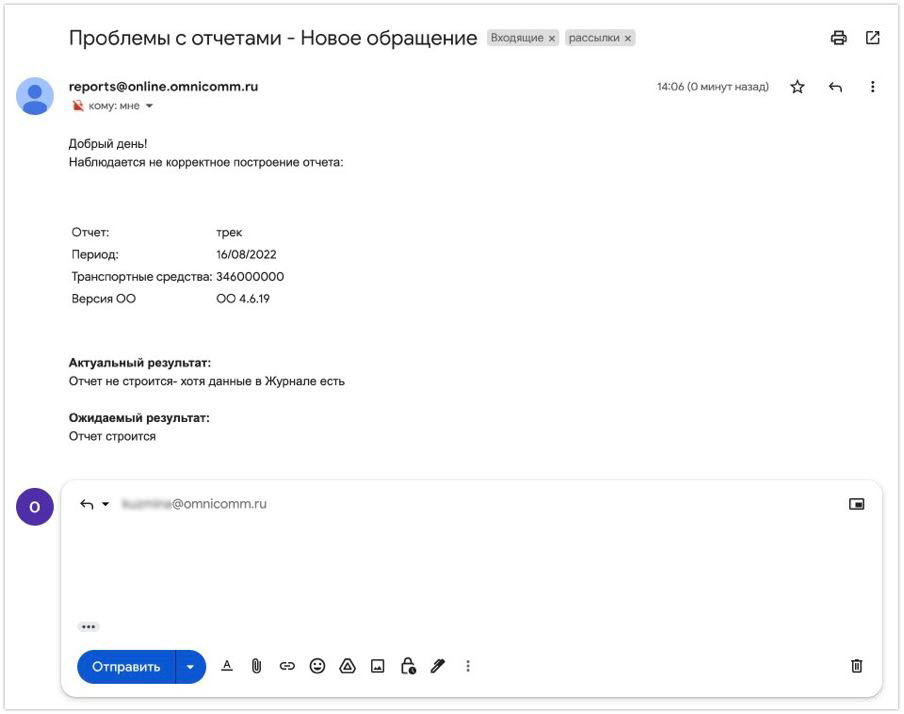Click the reply arrow in the message header

click(x=835, y=87)
